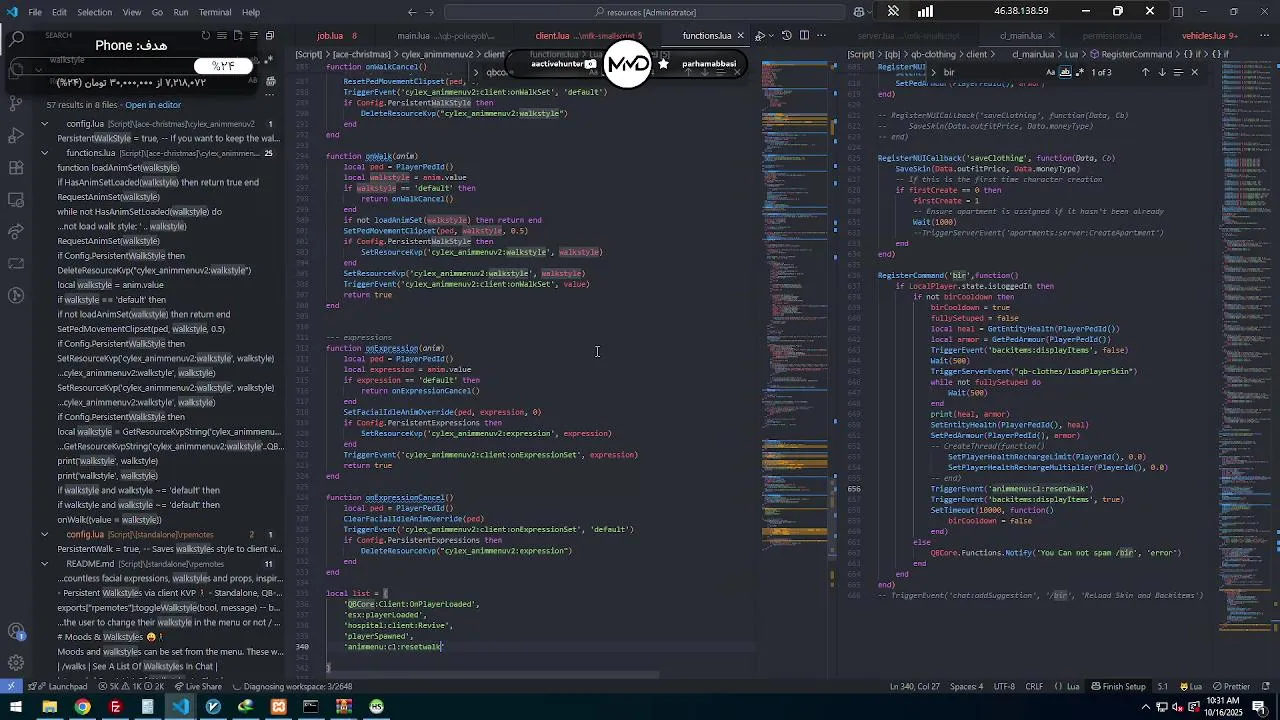Split the editor right
The image size is (1280, 720).
(804, 36)
